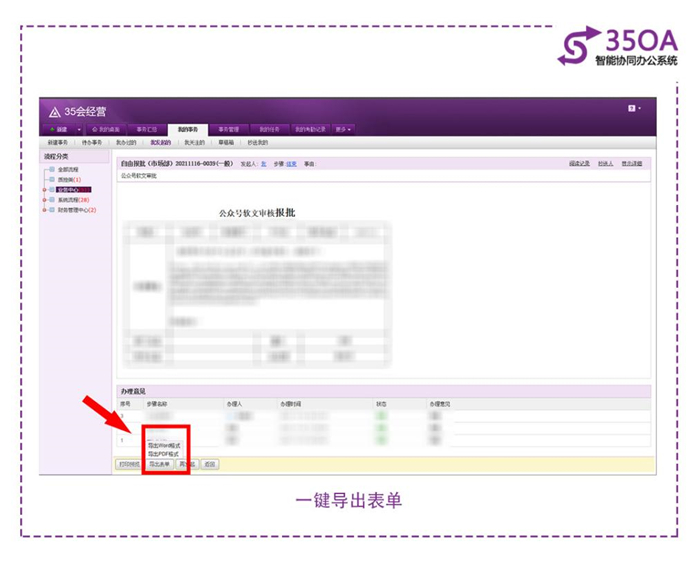
Task: Switch to the 我的事务 tab
Action: coord(187,130)
